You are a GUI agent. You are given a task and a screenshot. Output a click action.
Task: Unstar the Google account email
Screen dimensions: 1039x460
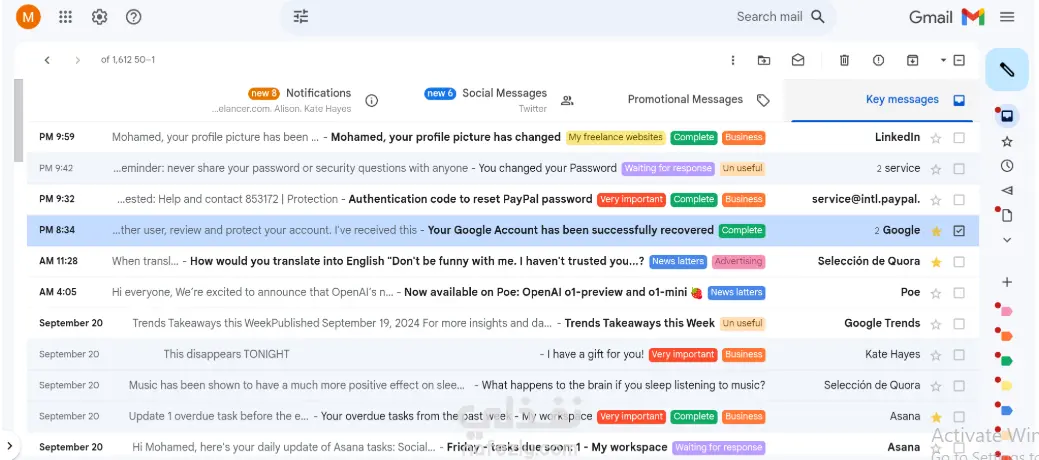click(x=936, y=231)
